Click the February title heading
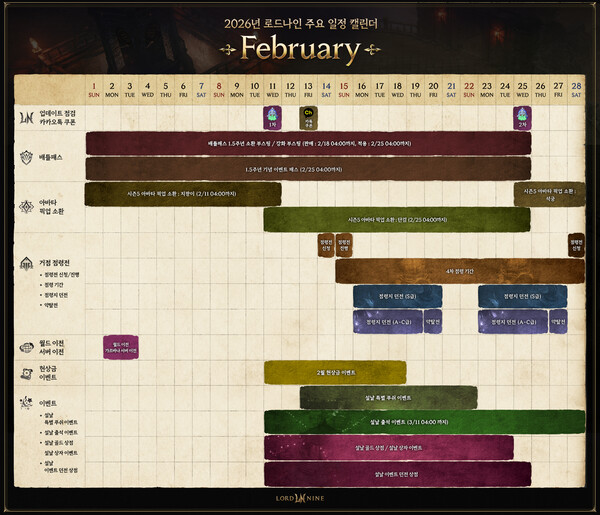The image size is (600, 515). point(300,48)
